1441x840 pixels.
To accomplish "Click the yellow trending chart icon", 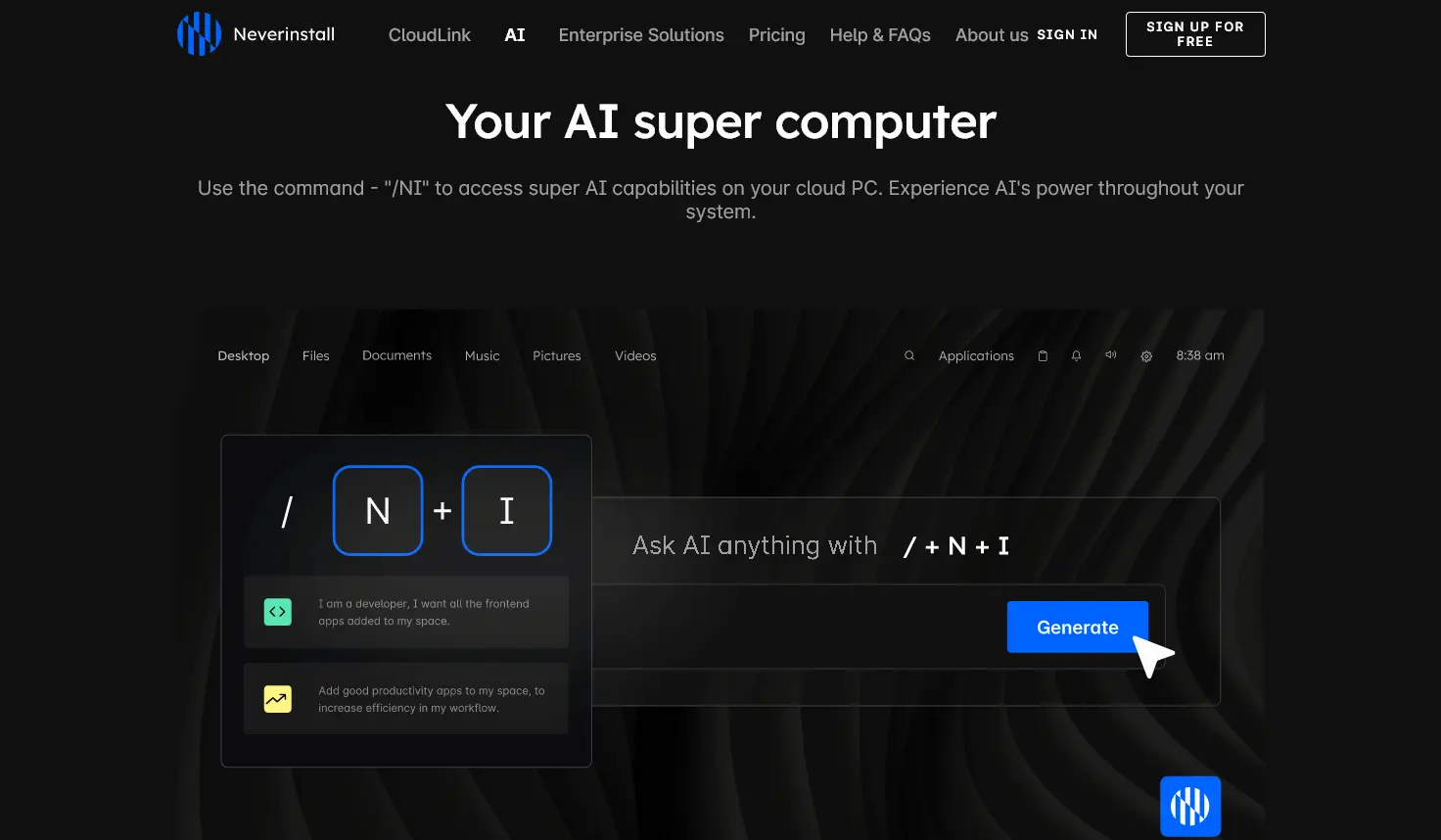I will (x=278, y=699).
